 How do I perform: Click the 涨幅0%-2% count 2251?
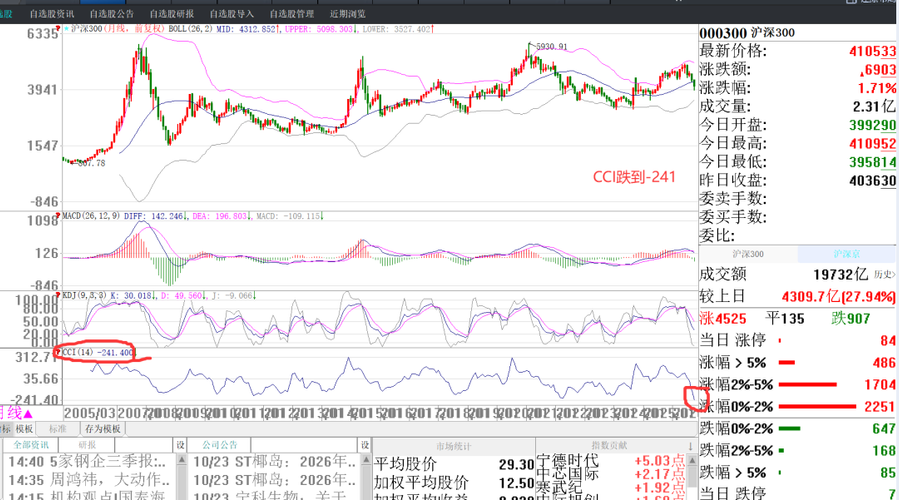click(880, 407)
